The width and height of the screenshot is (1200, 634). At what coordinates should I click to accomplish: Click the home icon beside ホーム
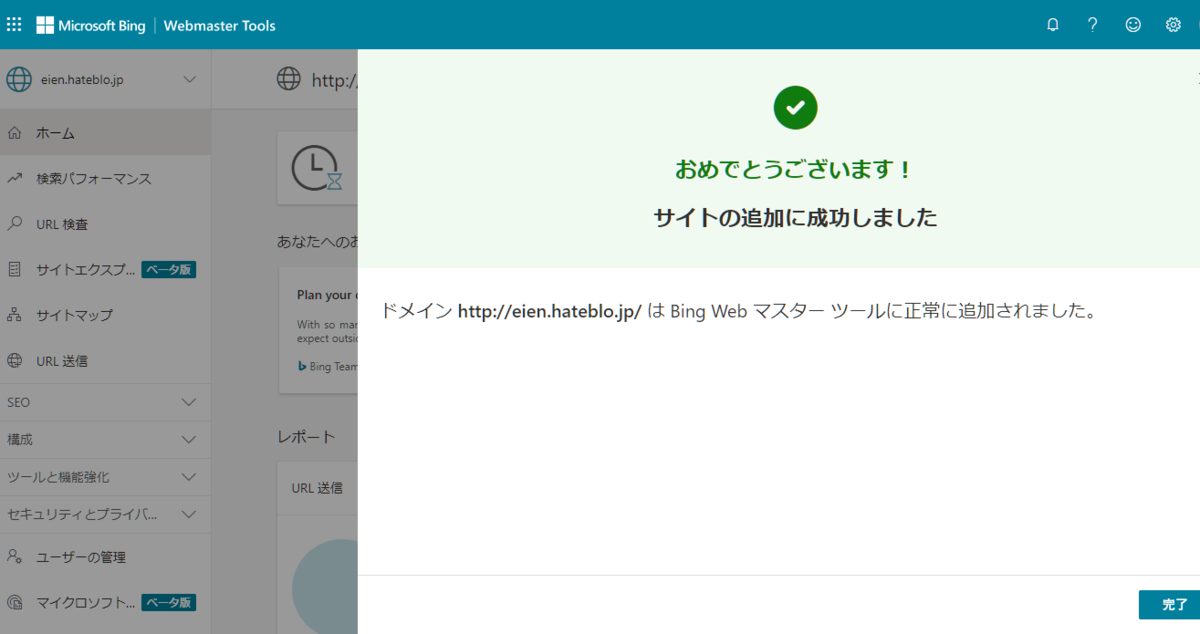(x=14, y=132)
